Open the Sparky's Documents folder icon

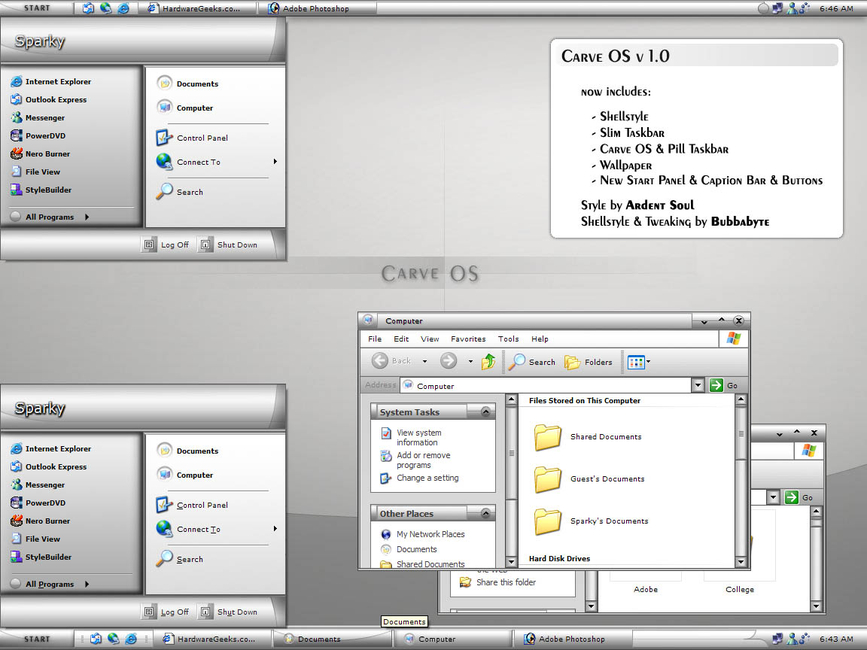coord(547,522)
